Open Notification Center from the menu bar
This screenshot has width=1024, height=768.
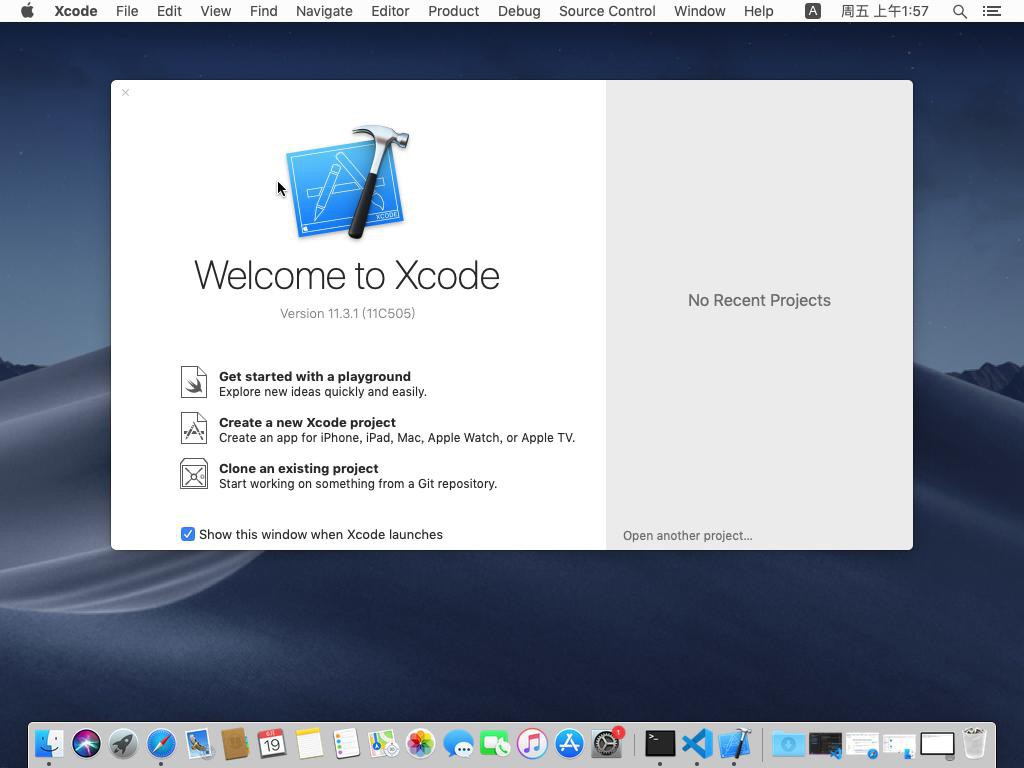click(991, 11)
